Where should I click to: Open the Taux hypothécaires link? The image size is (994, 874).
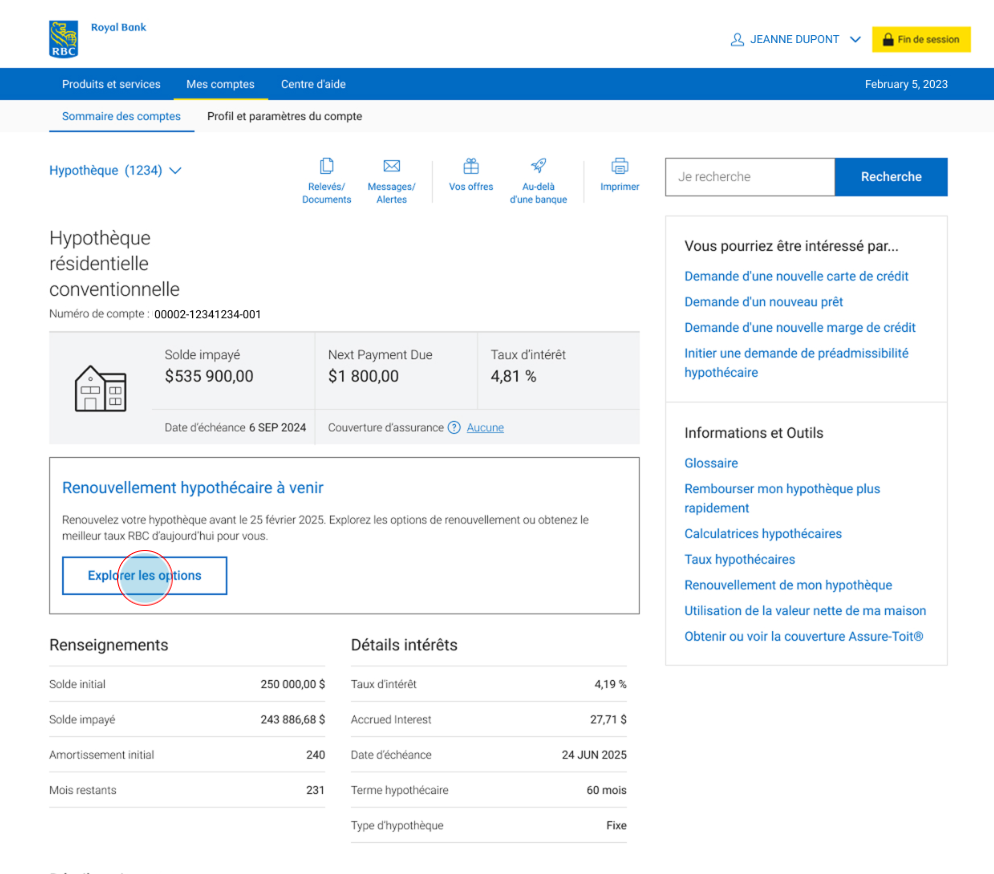tap(739, 560)
